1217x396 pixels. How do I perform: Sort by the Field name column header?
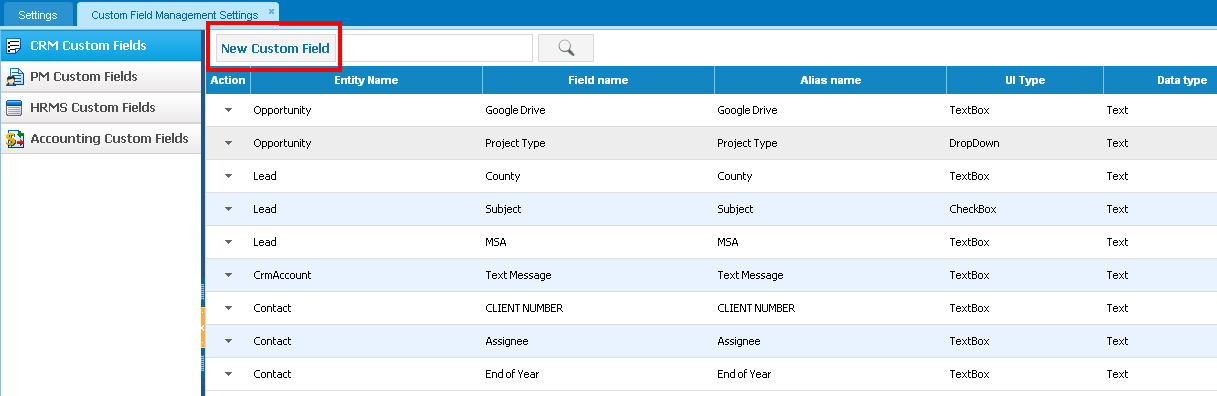pos(598,80)
